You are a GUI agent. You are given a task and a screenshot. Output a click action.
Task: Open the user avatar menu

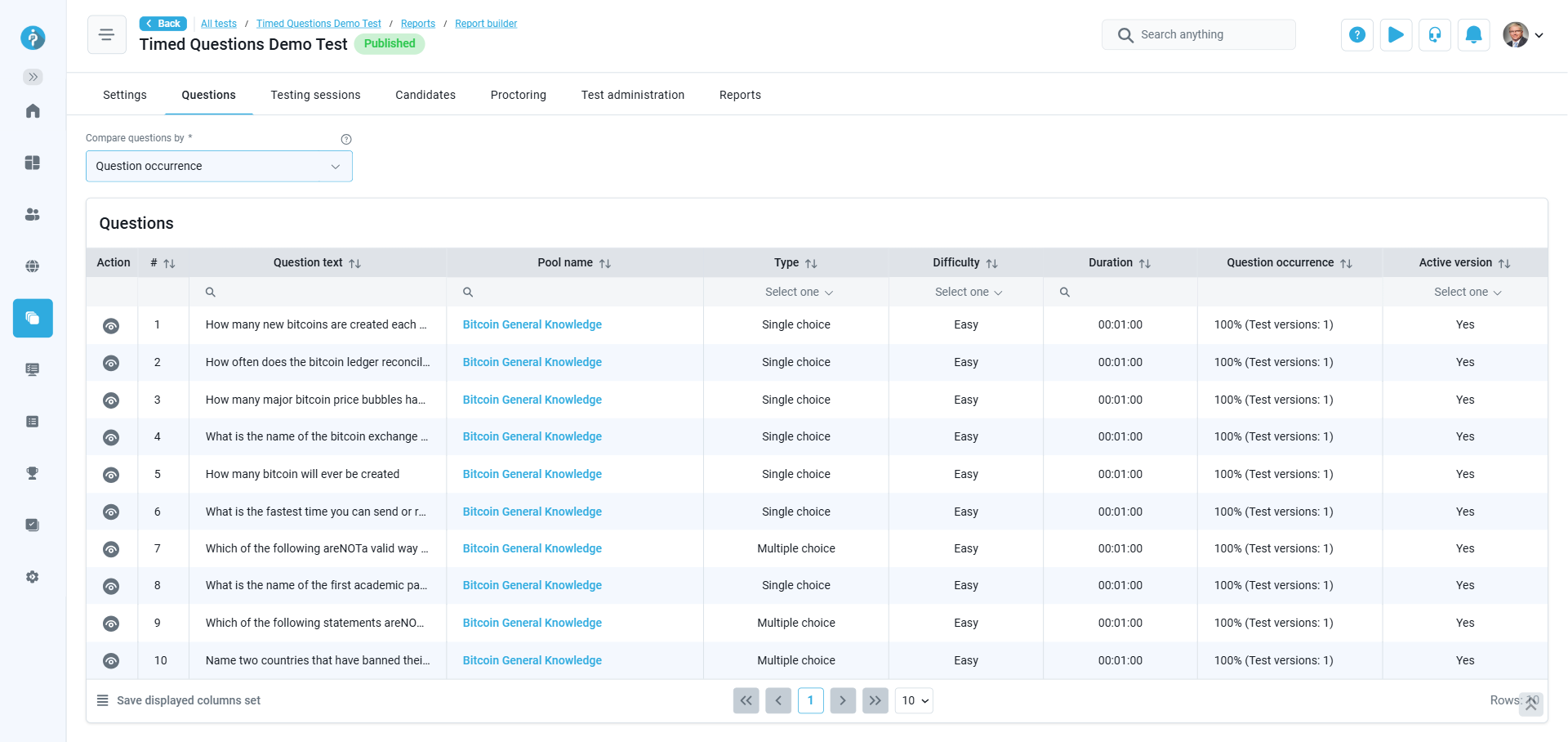coord(1523,34)
